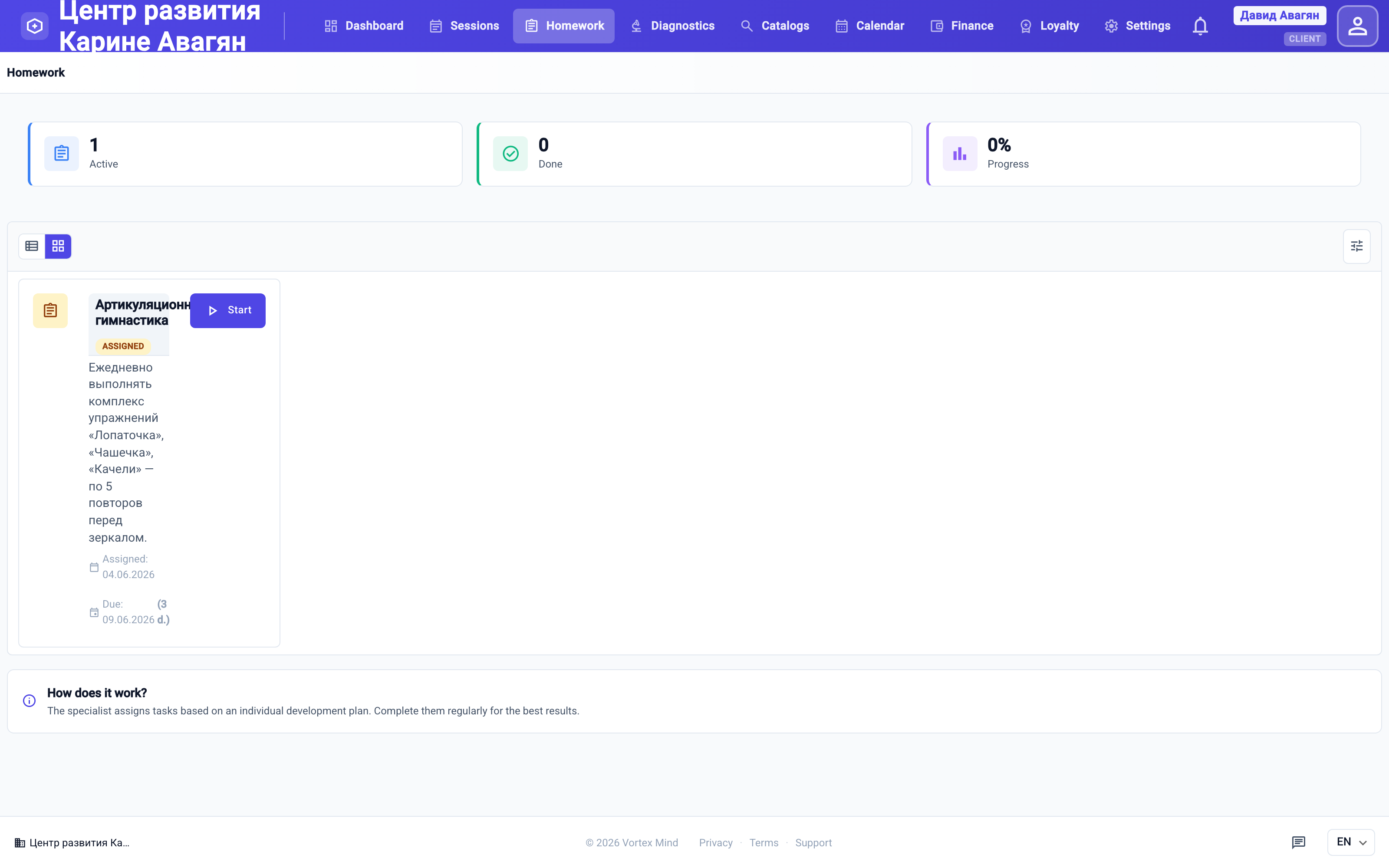Click the Давид Авагян user name badge
This screenshot has height=868, width=1389.
pos(1279,16)
